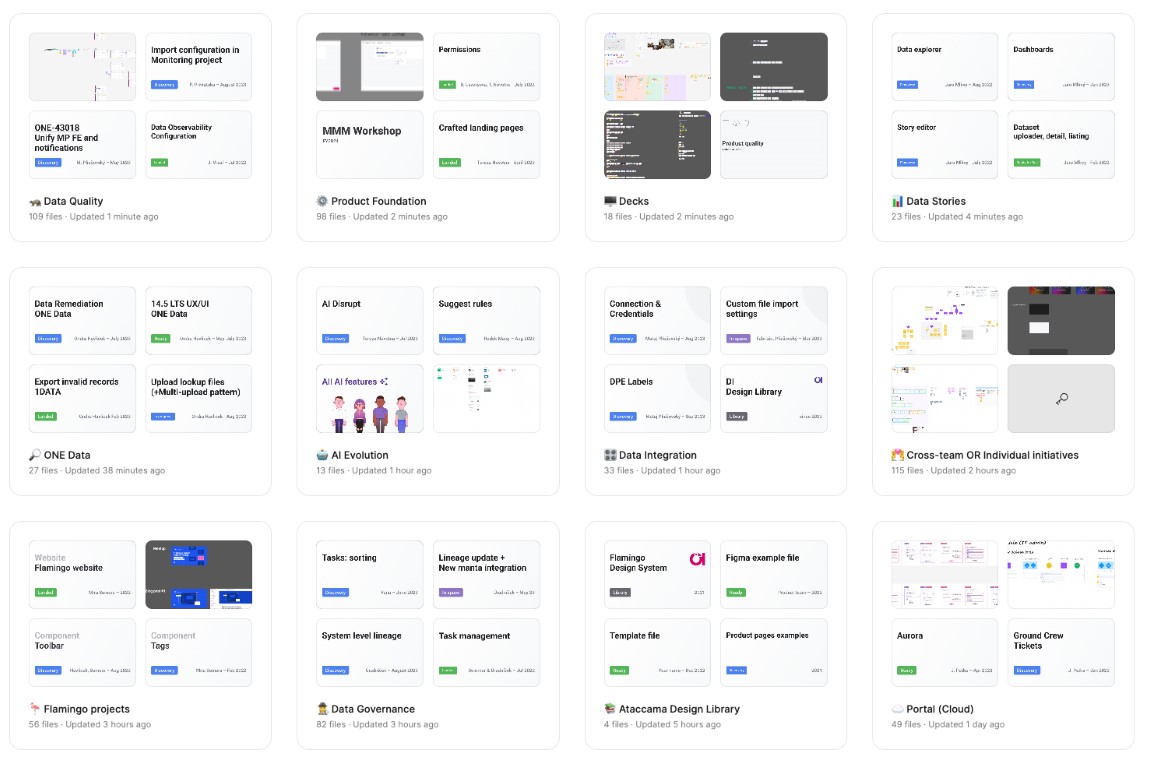Click the magnifier icon next to ONE Data
This screenshot has height=768, width=1151.
35,455
